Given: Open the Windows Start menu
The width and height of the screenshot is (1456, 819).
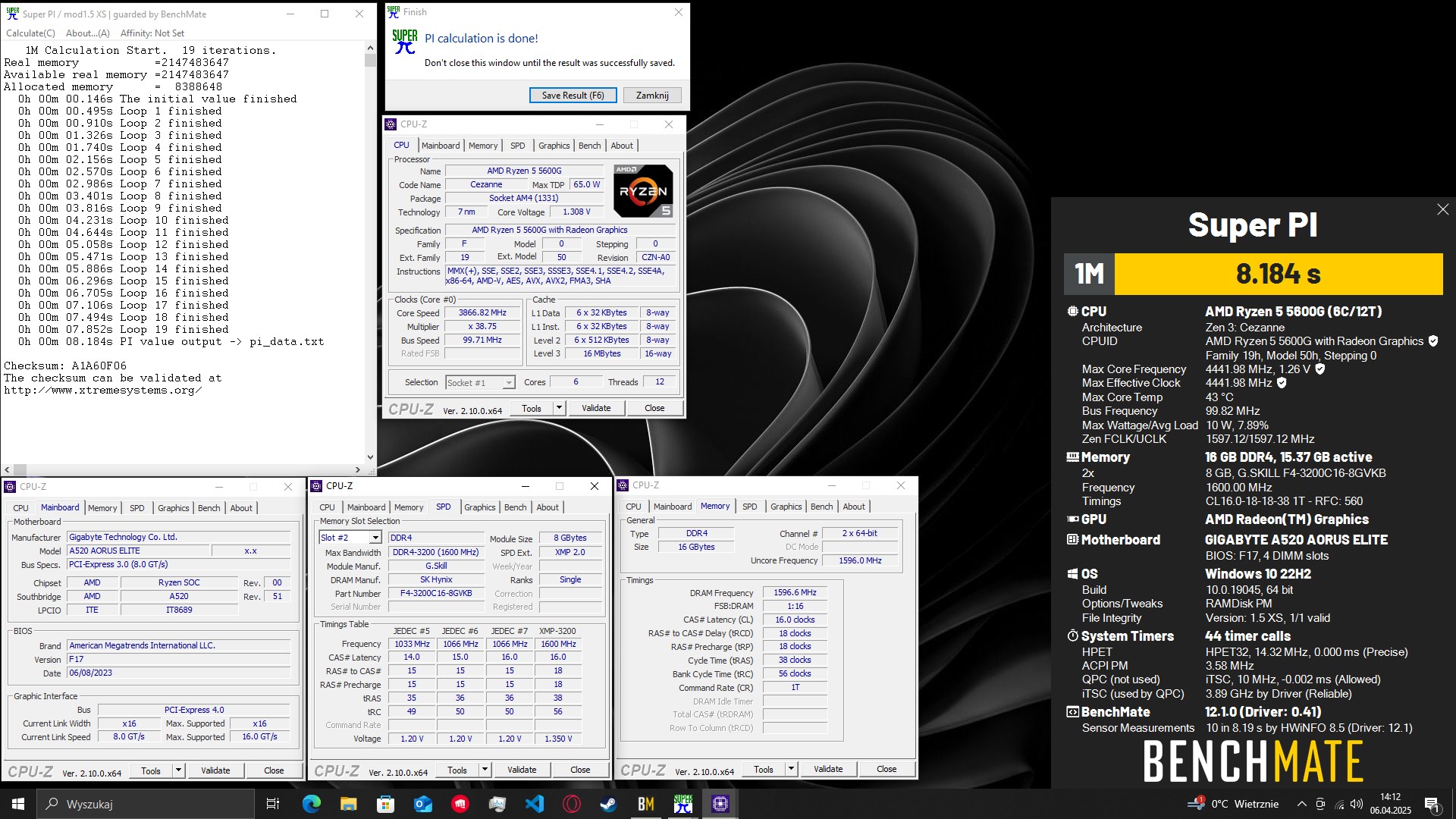Looking at the screenshot, I should 18,804.
